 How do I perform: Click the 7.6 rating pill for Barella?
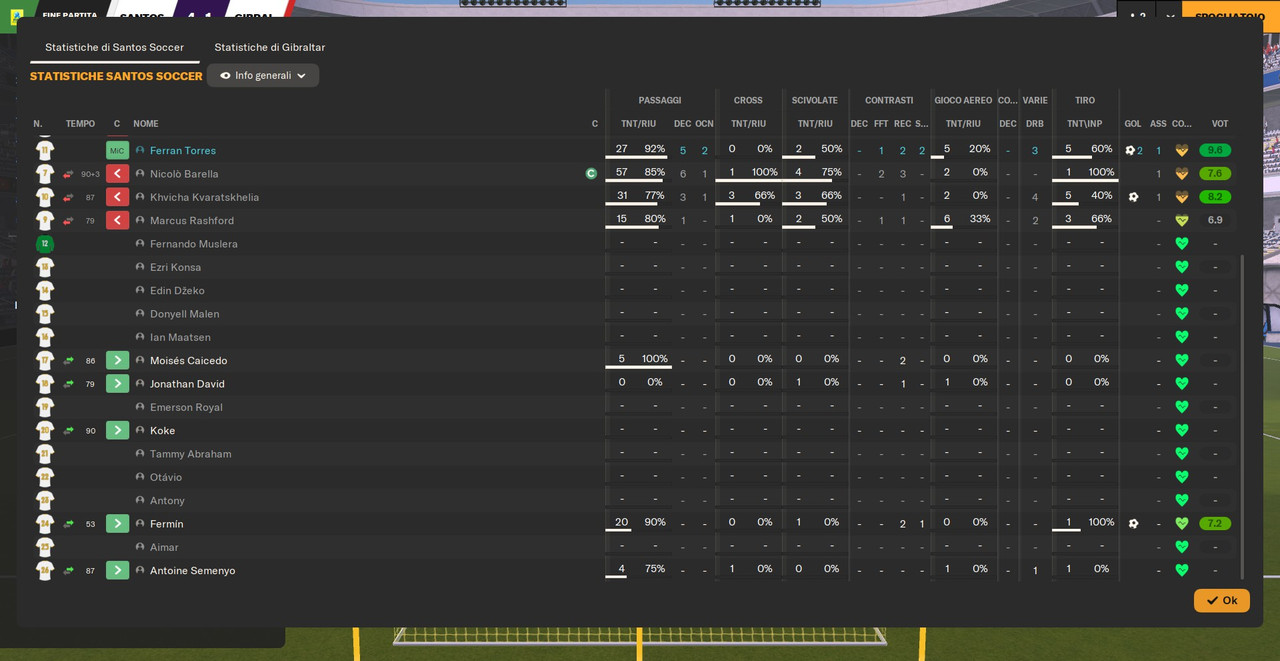(x=1215, y=173)
